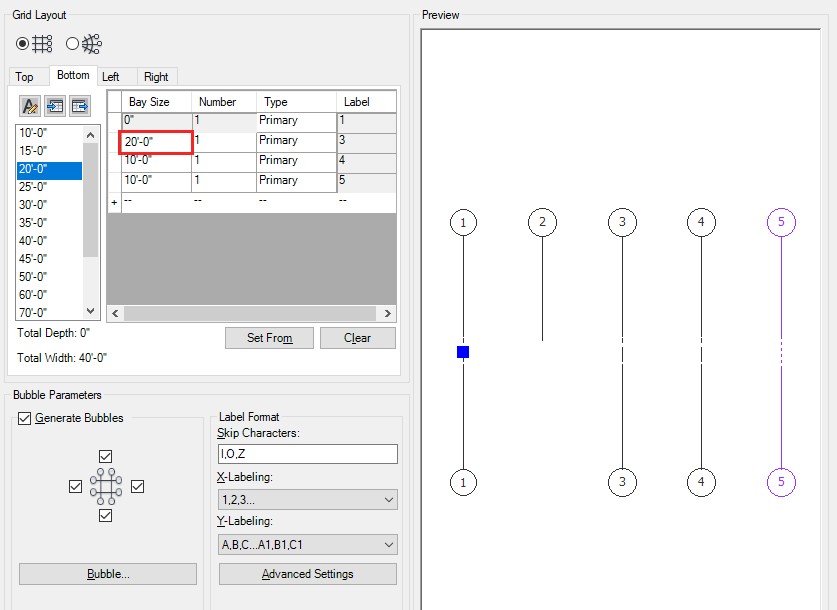Click top purple bubble 5 in the preview

[781, 222]
